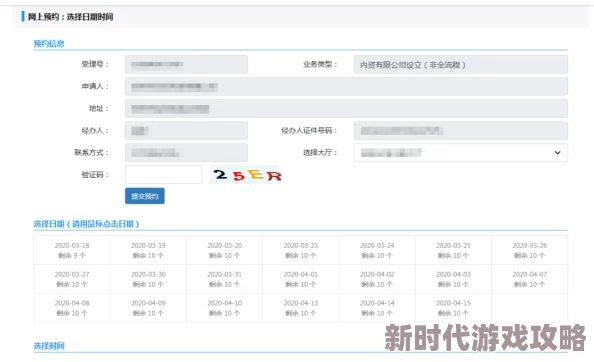The height and width of the screenshot is (362, 594).
Task: Click the 业务类型 field
Action: click(x=461, y=64)
